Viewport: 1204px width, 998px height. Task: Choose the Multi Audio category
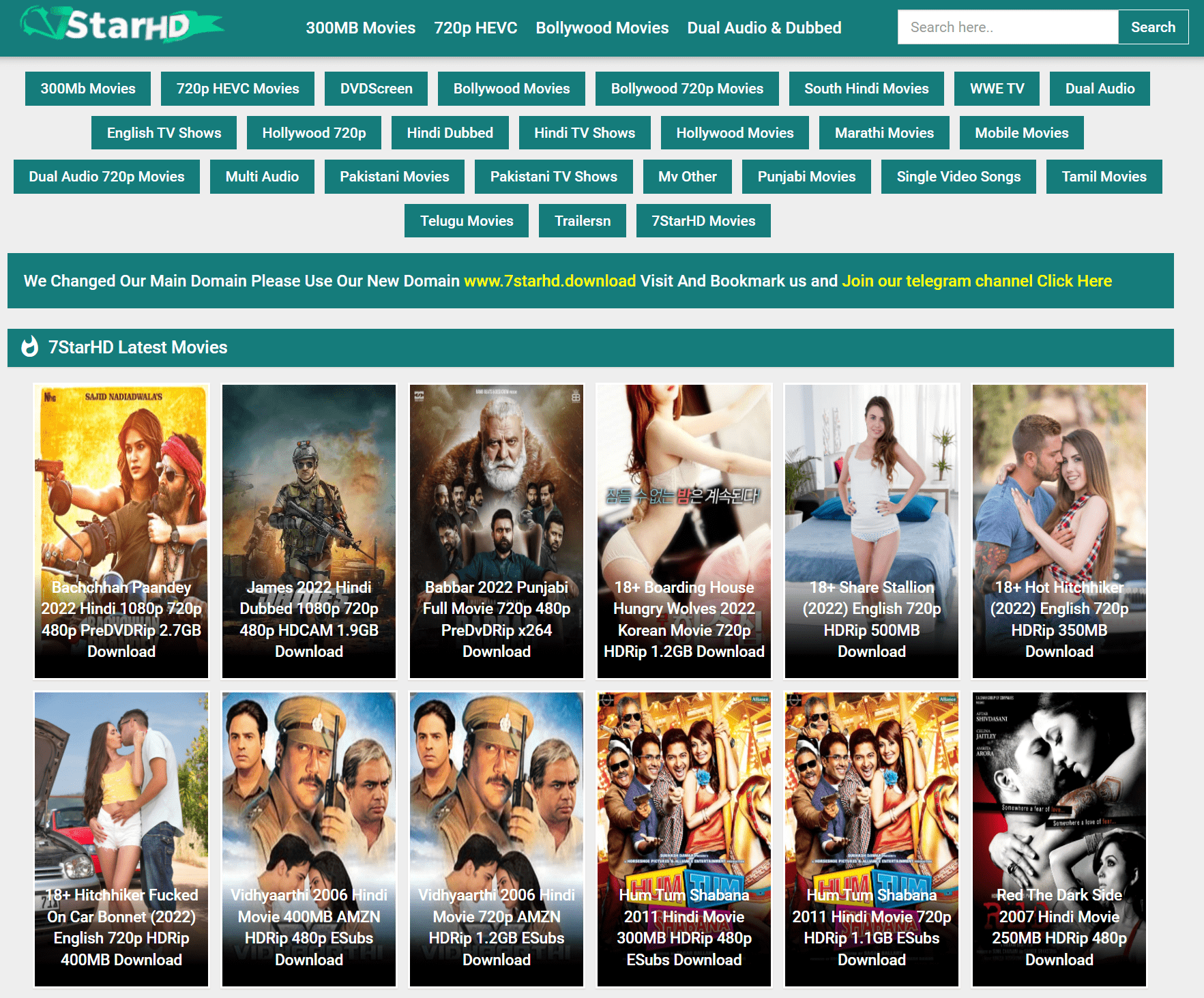pos(262,177)
